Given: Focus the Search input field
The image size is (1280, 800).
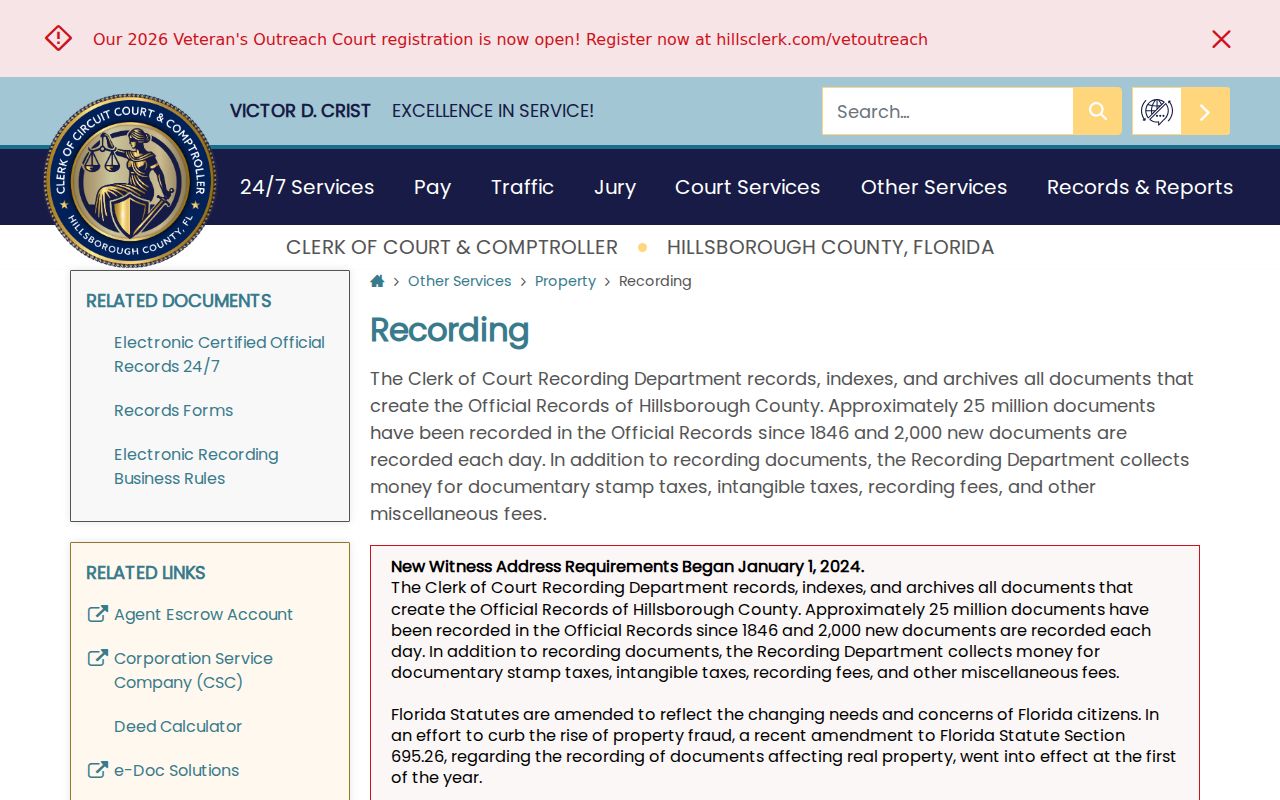Looking at the screenshot, I should (947, 111).
